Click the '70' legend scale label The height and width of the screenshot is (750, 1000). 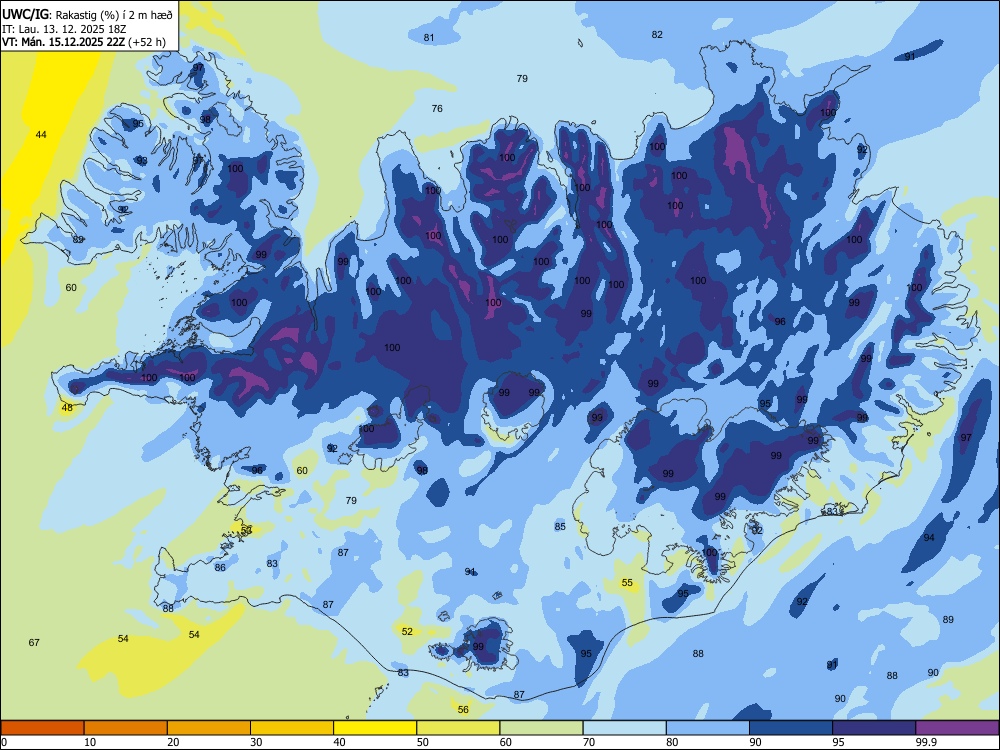click(589, 742)
